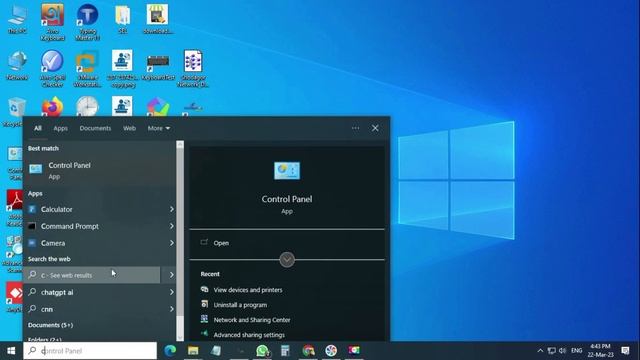Open the screen recorder taskbar icon

[x=354, y=351]
